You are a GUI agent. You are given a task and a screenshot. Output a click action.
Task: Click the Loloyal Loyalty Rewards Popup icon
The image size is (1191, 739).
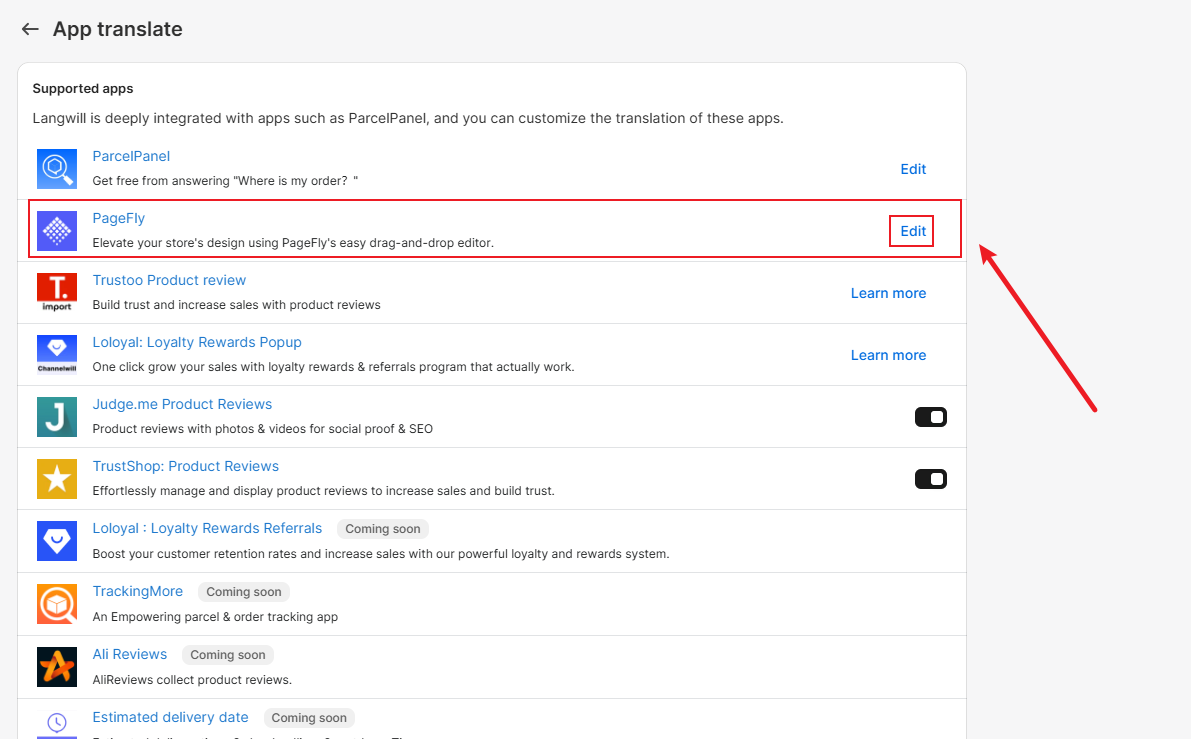pyautogui.click(x=57, y=355)
